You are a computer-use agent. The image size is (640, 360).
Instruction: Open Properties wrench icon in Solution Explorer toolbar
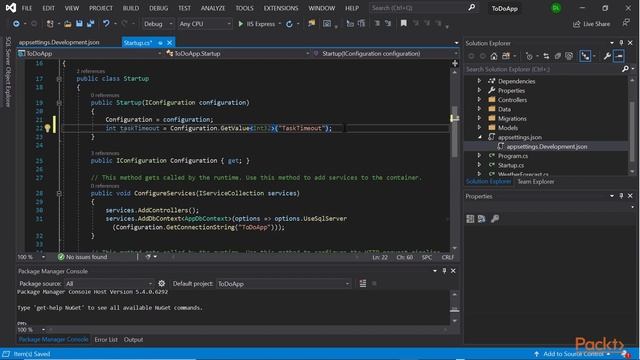[607, 56]
